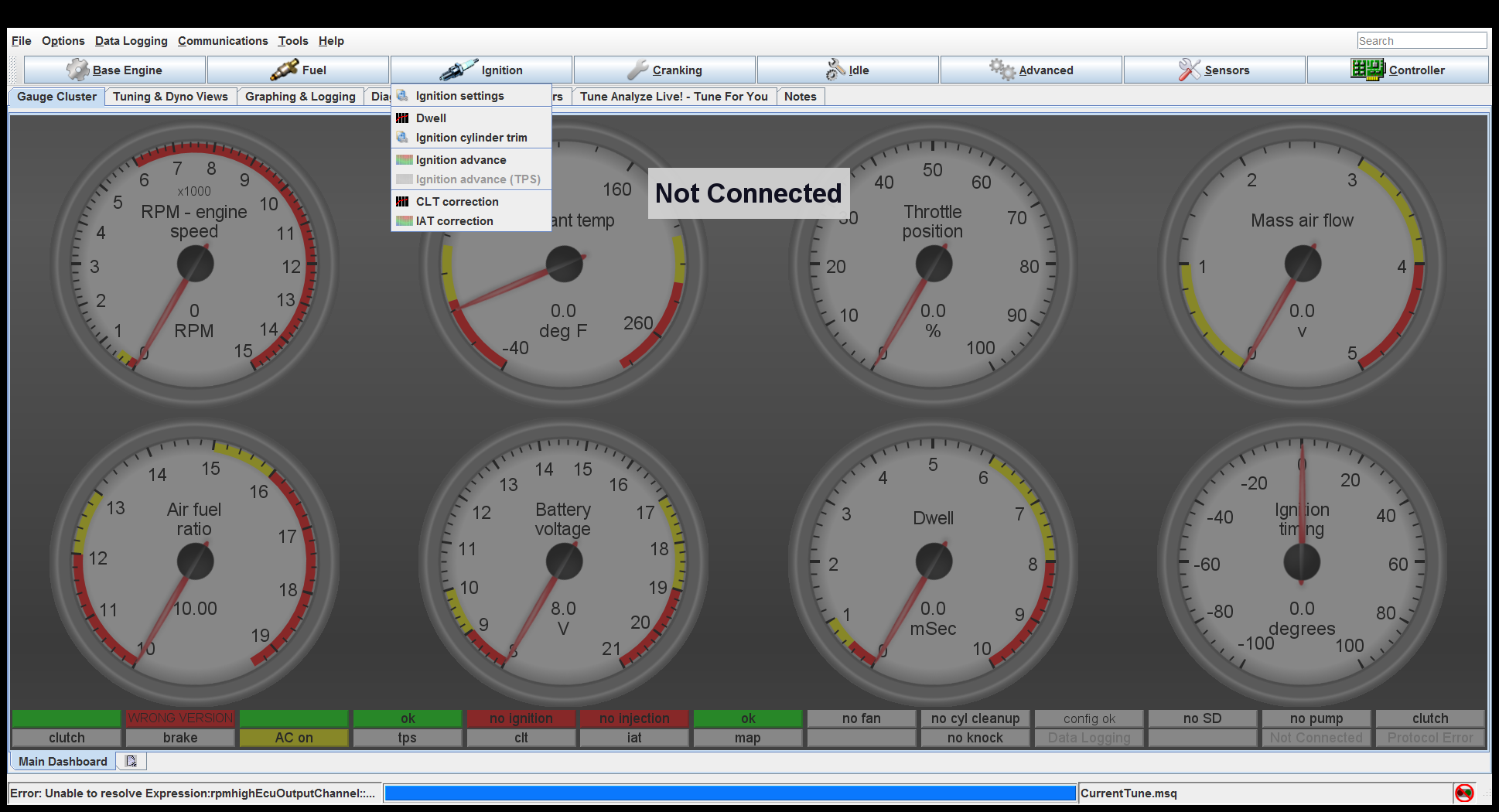Viewport: 1499px width, 812px height.
Task: Click the no fan indicator
Action: coord(862,718)
